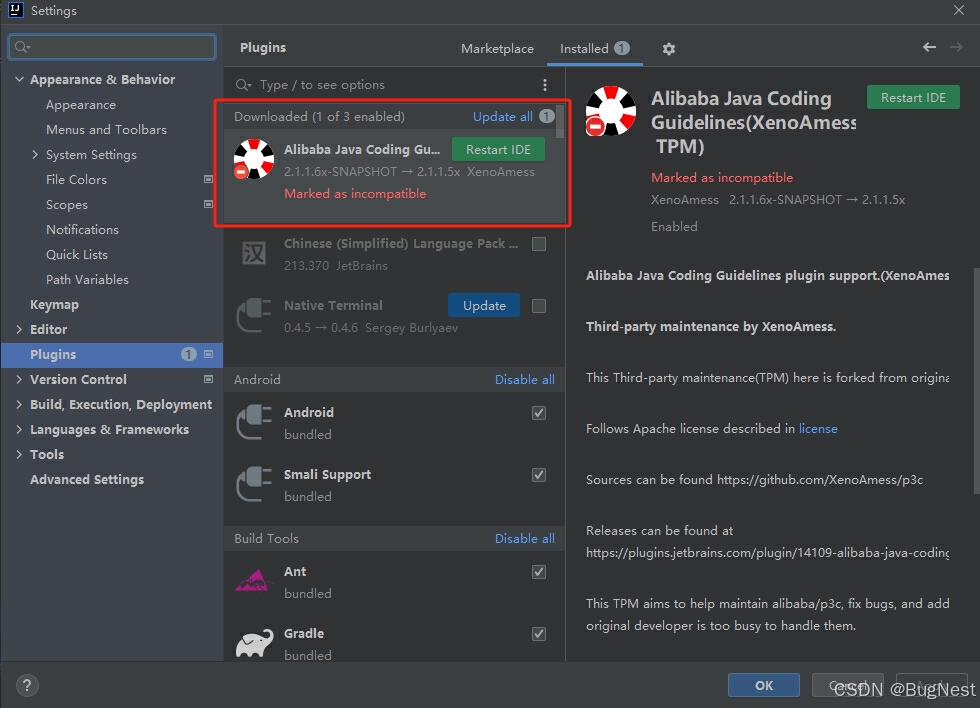Click Restart IDE in plugin list

pos(498,149)
